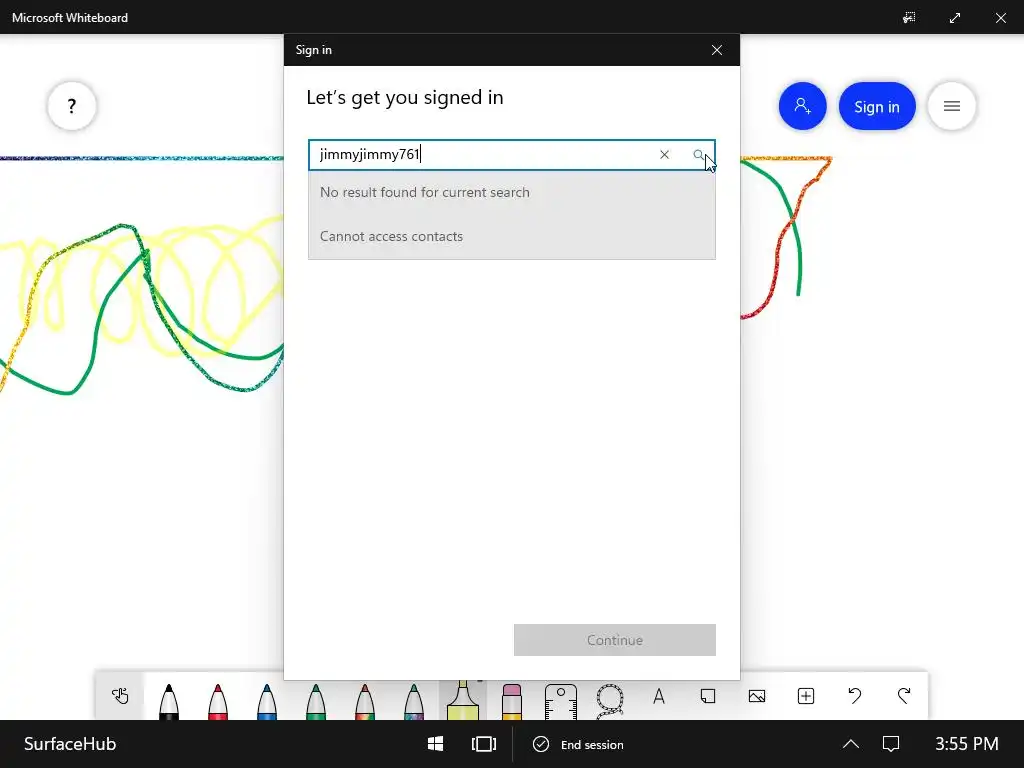Clear the account search text field
1024x768 pixels.
coord(664,155)
